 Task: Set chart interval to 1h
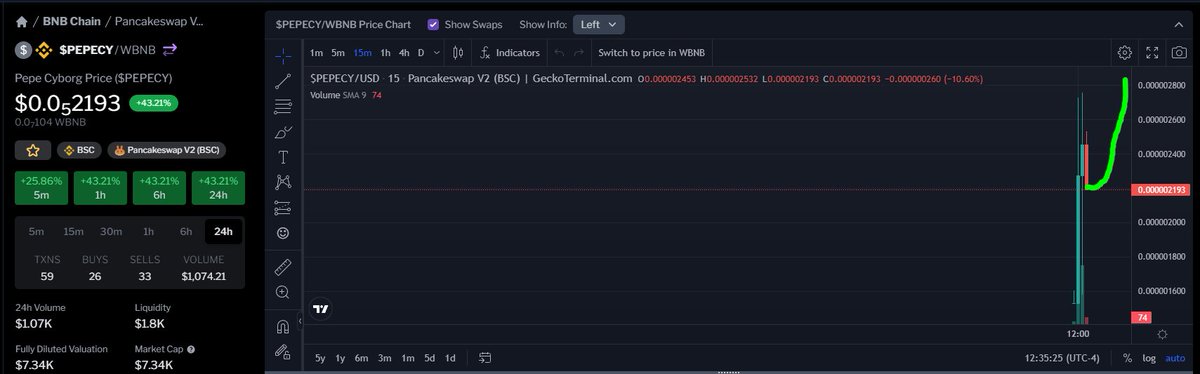tap(385, 53)
